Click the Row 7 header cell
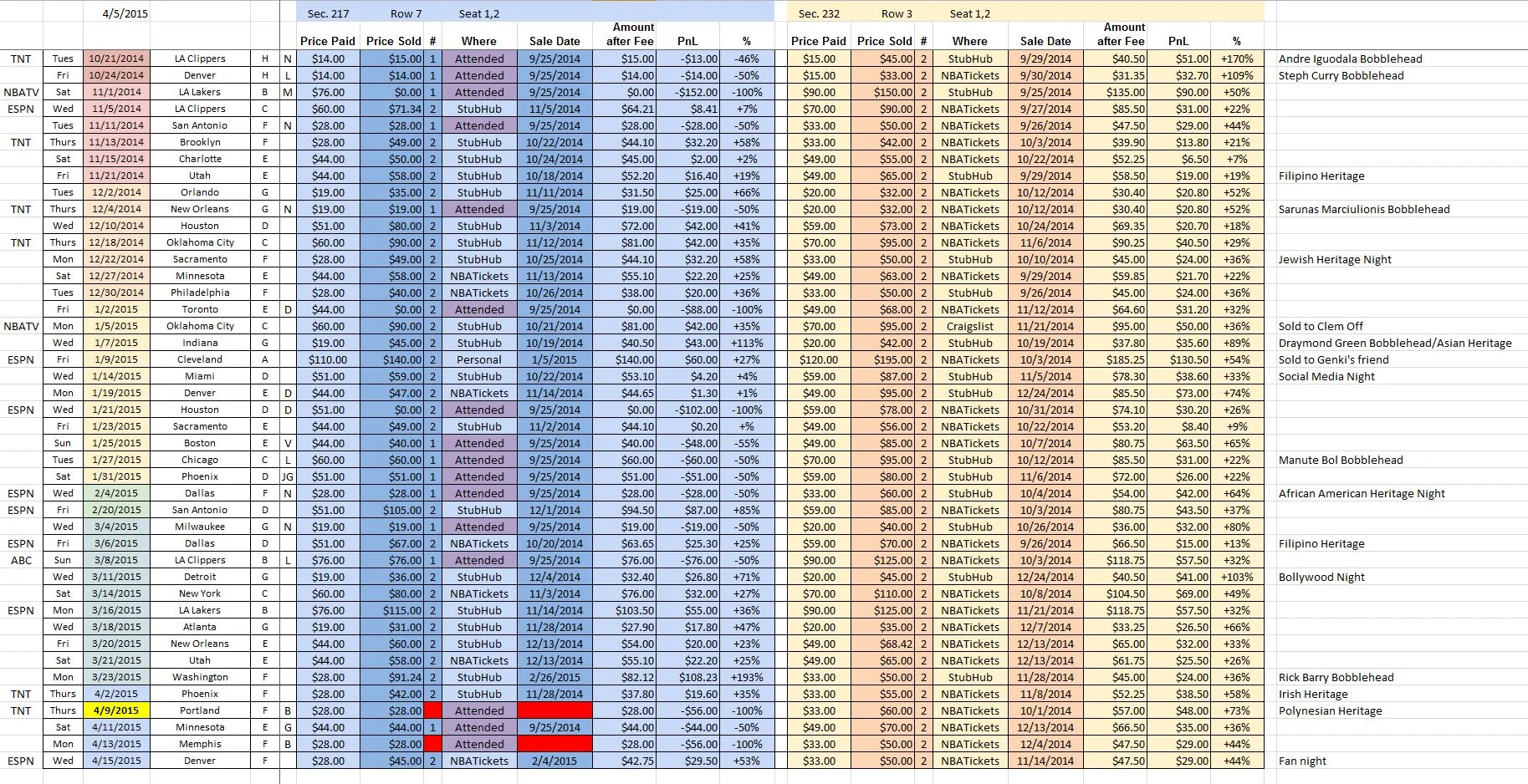1528x784 pixels. [x=406, y=13]
